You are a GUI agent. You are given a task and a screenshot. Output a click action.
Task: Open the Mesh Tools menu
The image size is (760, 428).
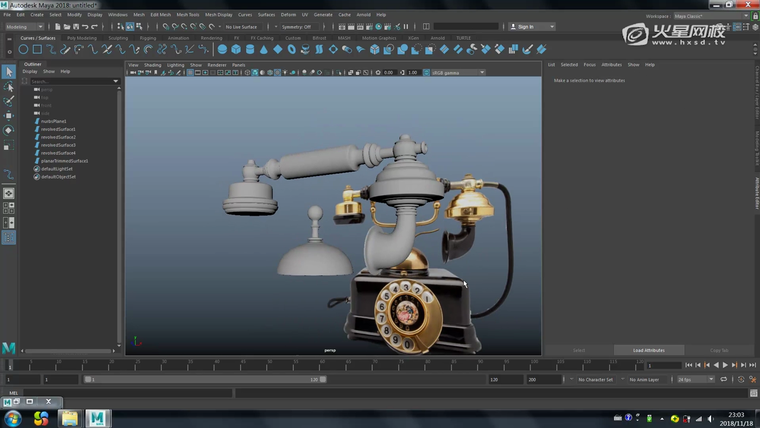click(188, 15)
